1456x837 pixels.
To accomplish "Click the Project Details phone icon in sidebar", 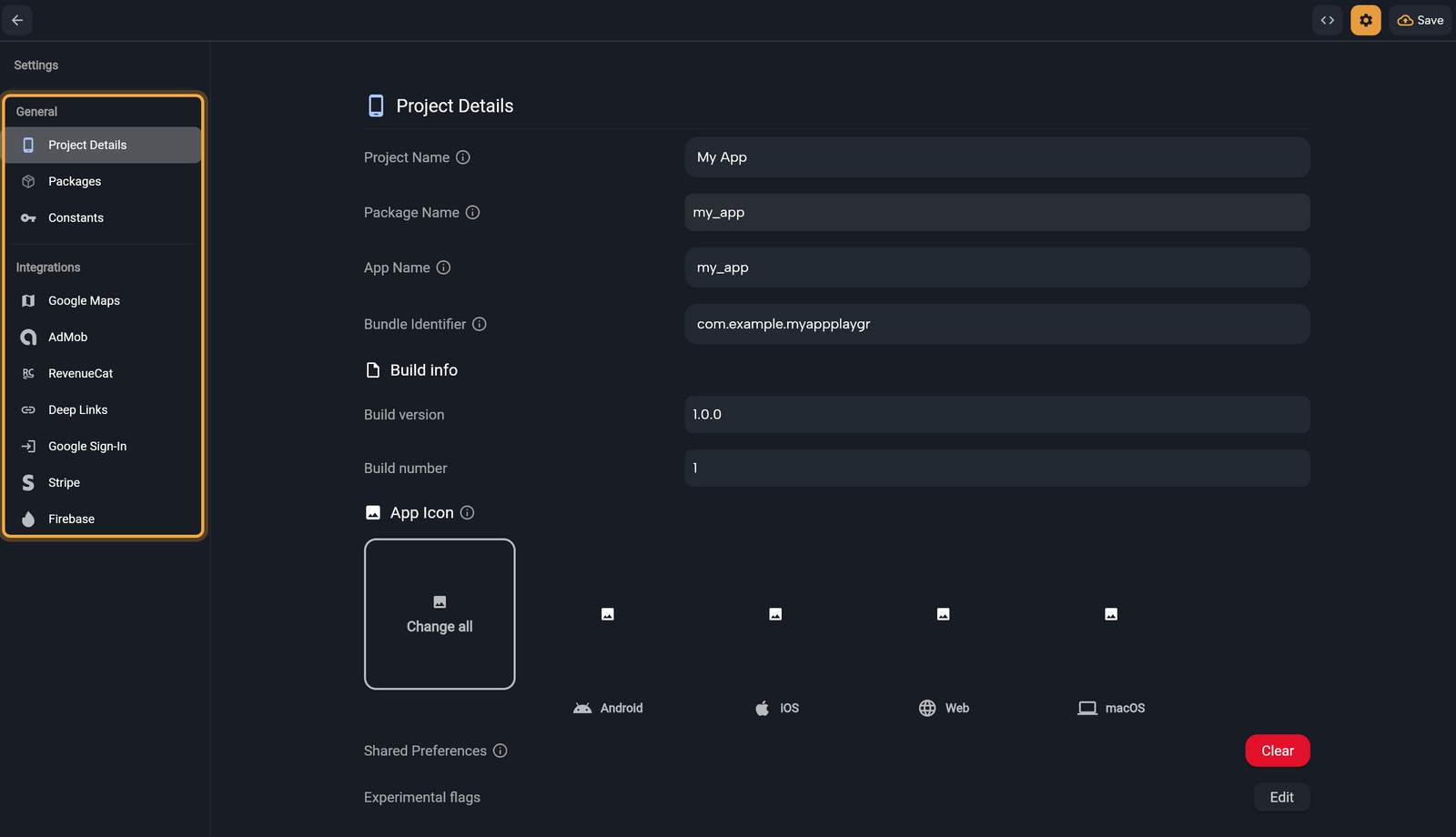I will pyautogui.click(x=28, y=145).
